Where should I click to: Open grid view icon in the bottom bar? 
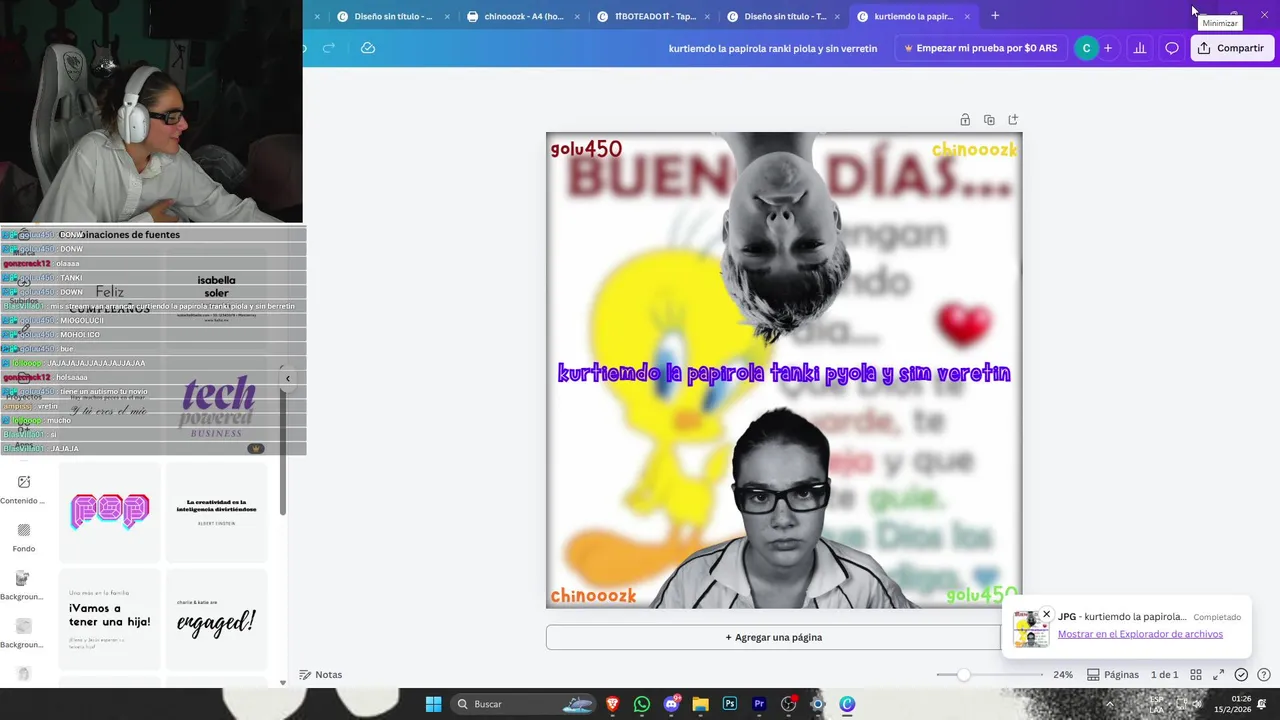coord(1196,675)
